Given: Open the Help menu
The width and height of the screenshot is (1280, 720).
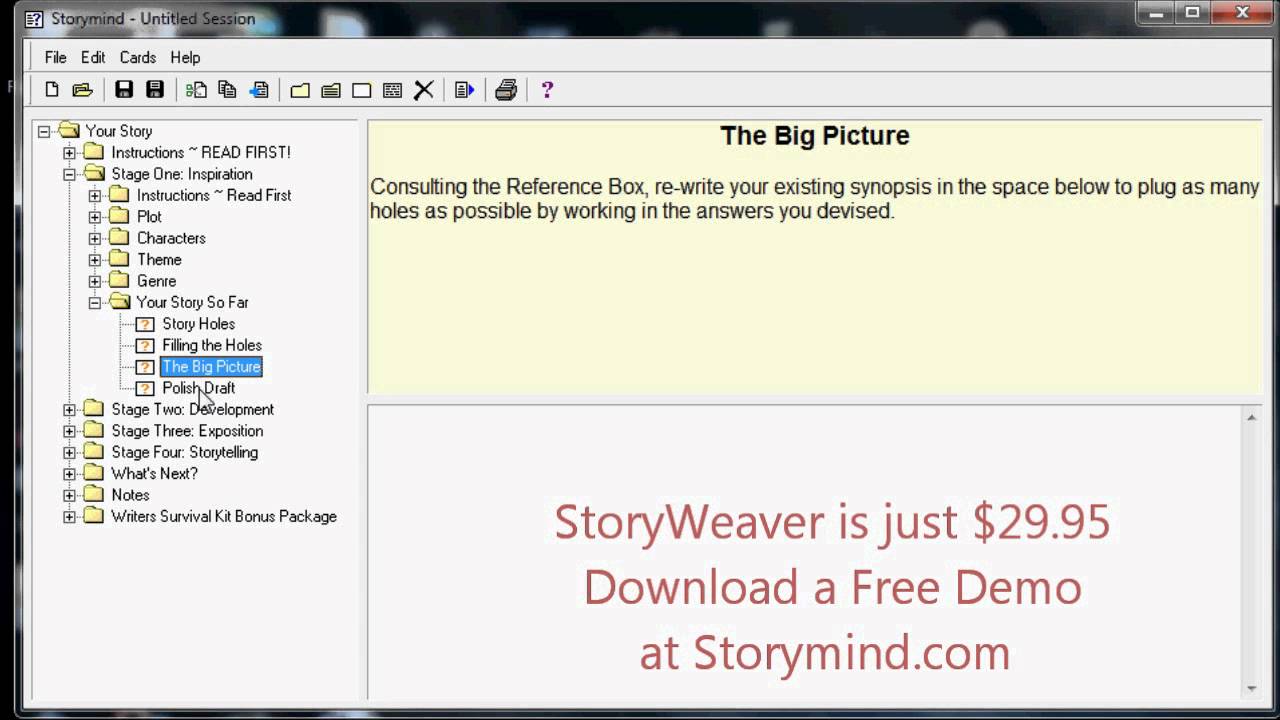Looking at the screenshot, I should pos(185,58).
